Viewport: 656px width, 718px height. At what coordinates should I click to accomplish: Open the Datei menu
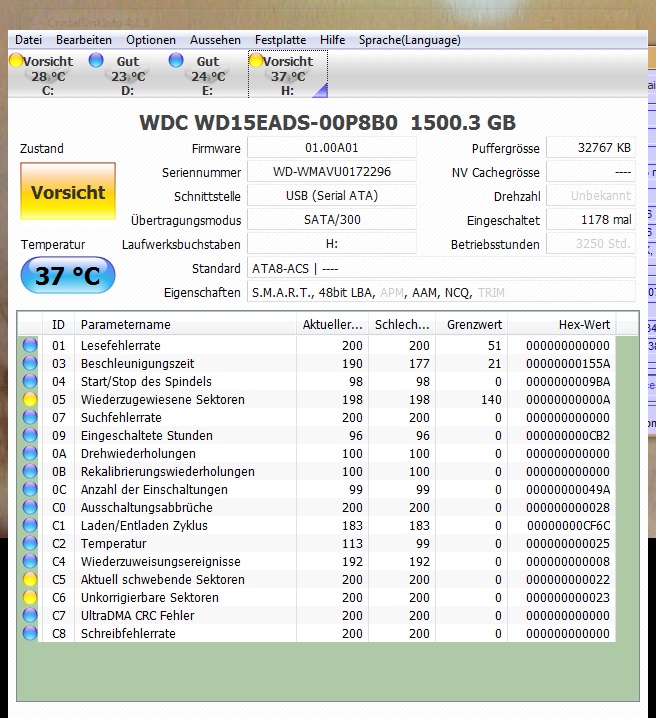28,40
